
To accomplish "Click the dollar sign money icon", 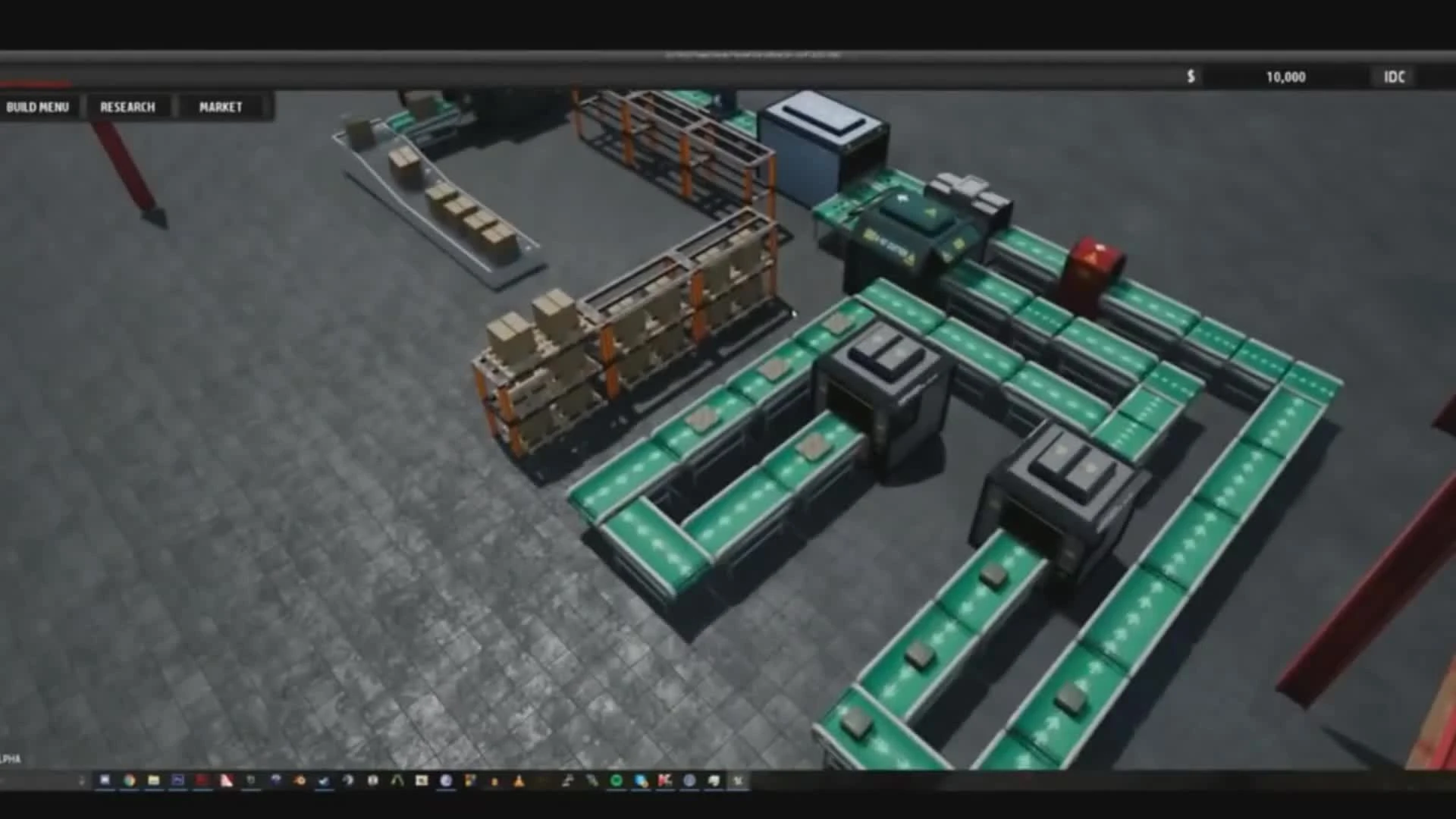I will point(1191,77).
